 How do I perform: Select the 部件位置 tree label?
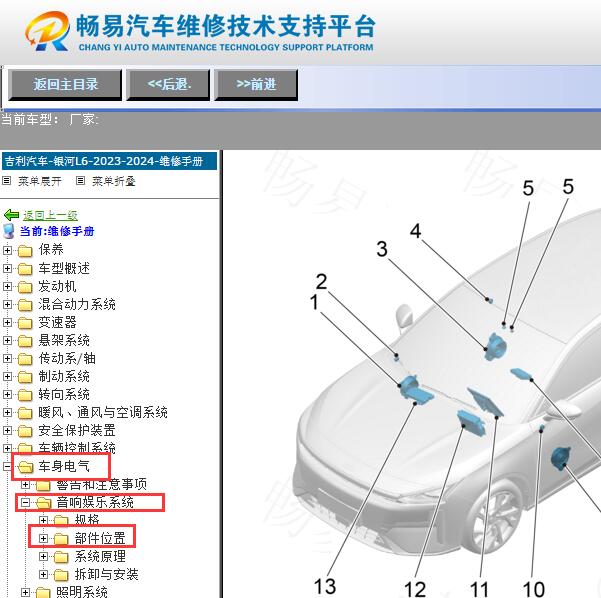pyautogui.click(x=100, y=538)
